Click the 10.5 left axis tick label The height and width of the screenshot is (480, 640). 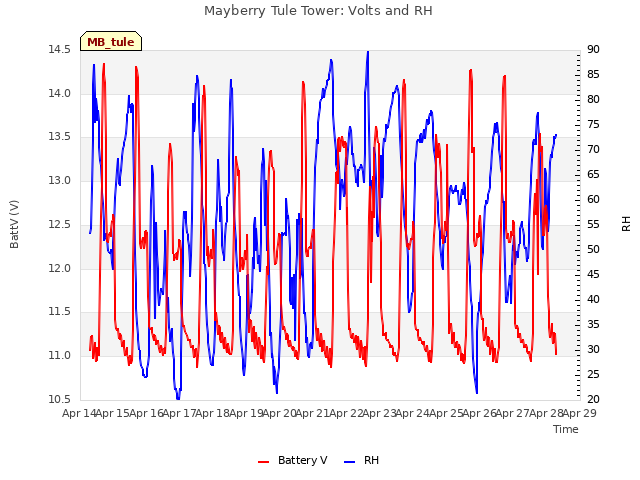pos(60,399)
